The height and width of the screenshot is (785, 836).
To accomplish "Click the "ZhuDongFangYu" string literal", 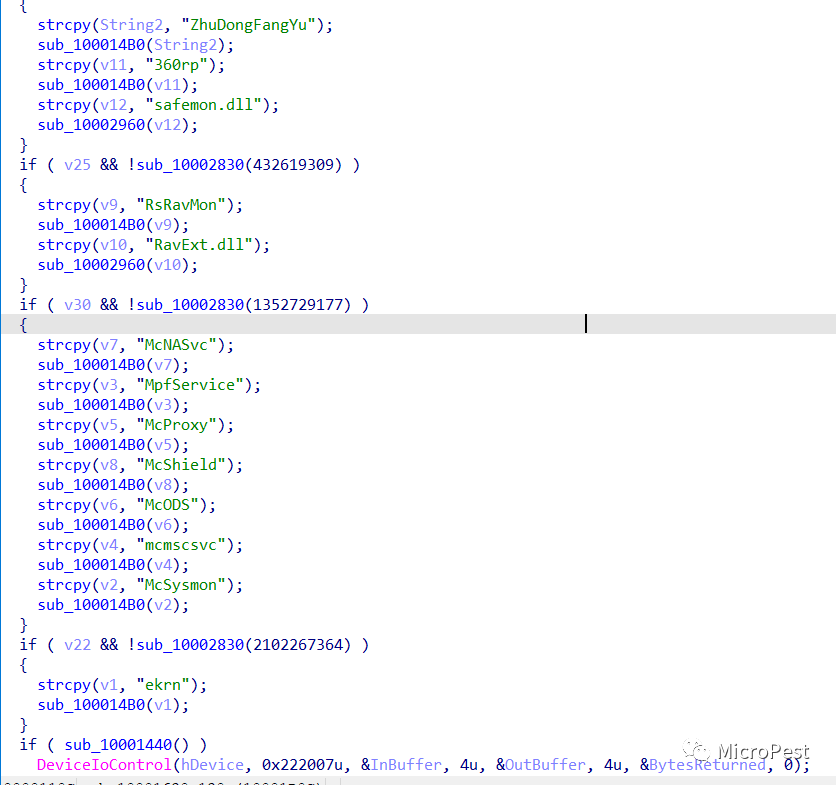I will (249, 25).
